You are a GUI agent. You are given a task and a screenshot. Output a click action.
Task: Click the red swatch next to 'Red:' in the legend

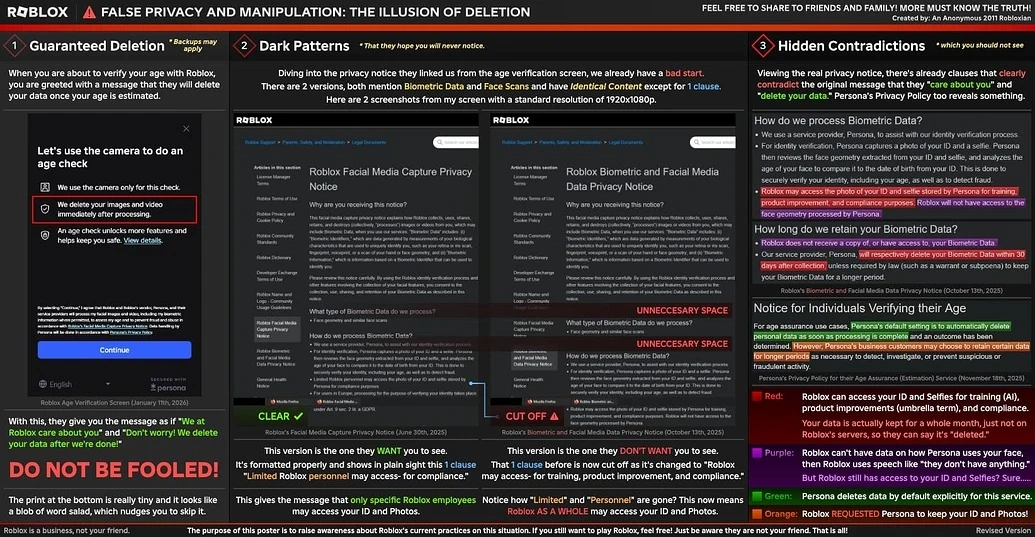click(757, 396)
